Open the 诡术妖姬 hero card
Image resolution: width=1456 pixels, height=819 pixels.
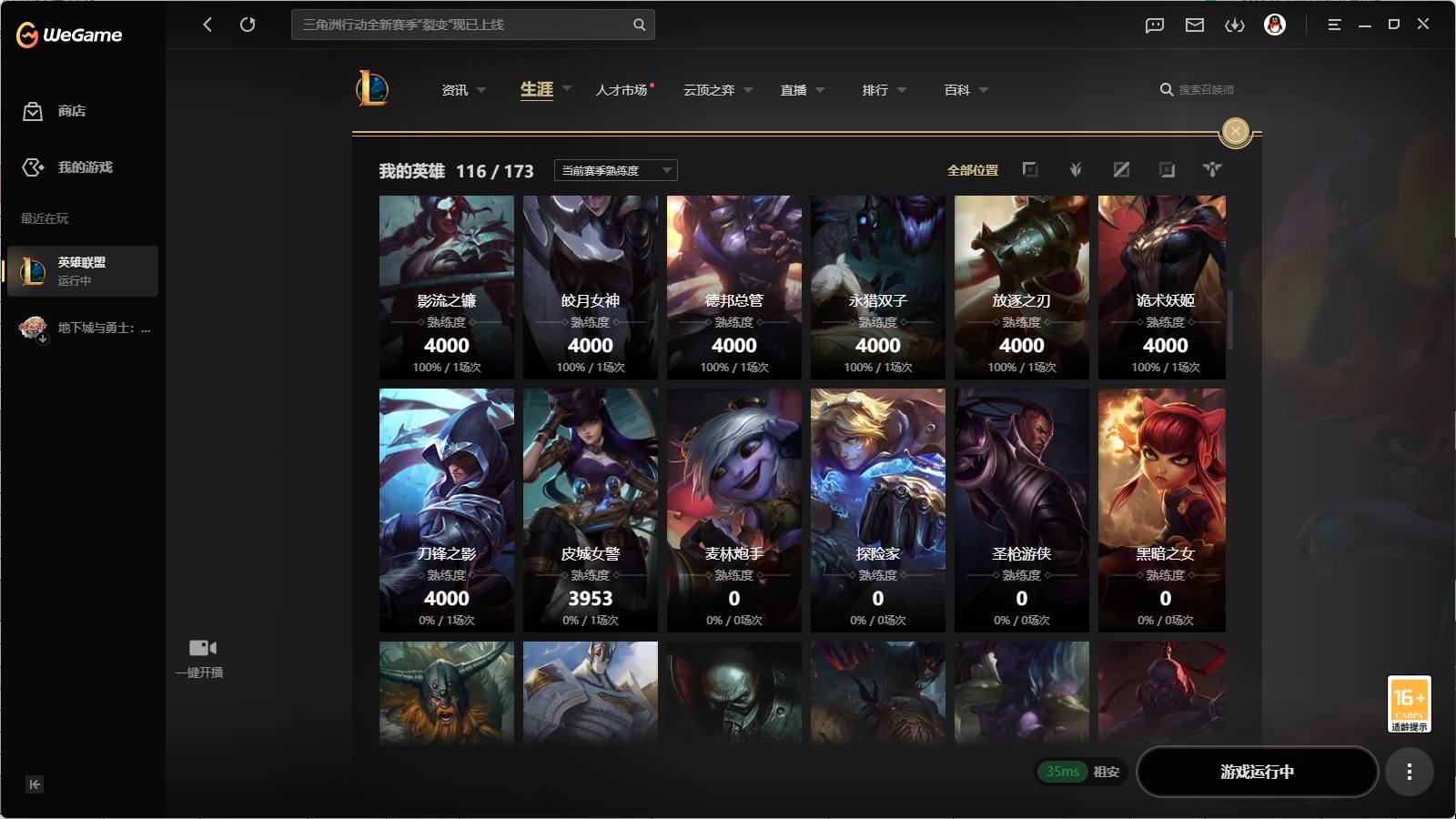click(1162, 288)
